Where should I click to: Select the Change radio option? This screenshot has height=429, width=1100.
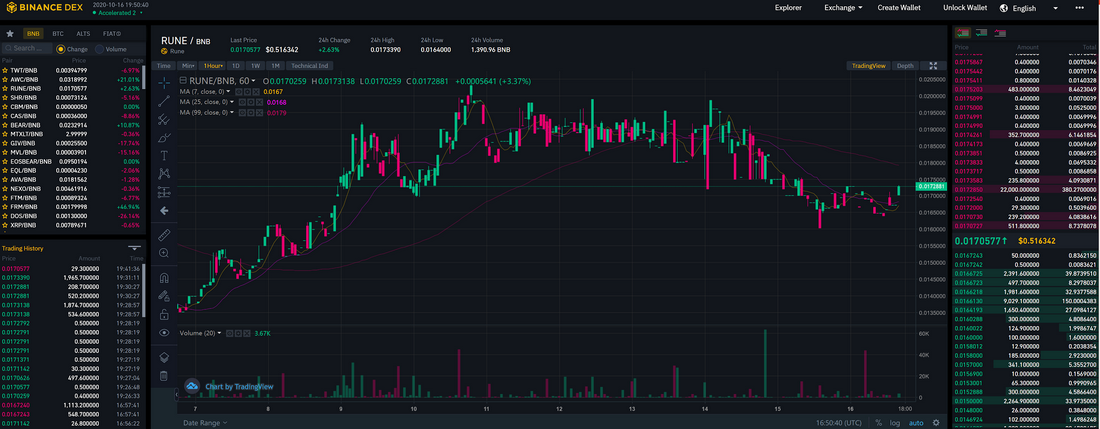(x=60, y=49)
